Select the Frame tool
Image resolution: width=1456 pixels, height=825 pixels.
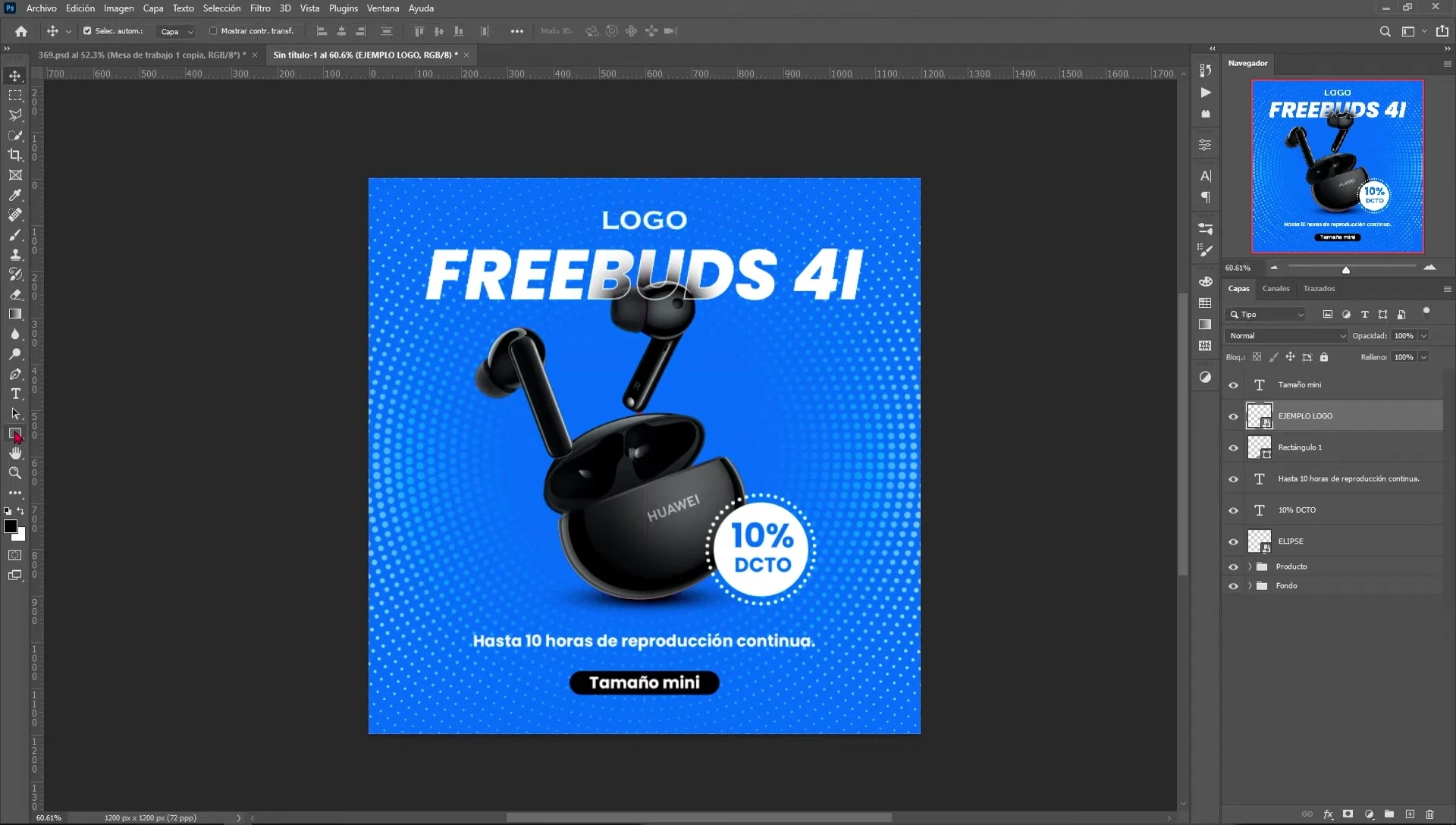15,175
